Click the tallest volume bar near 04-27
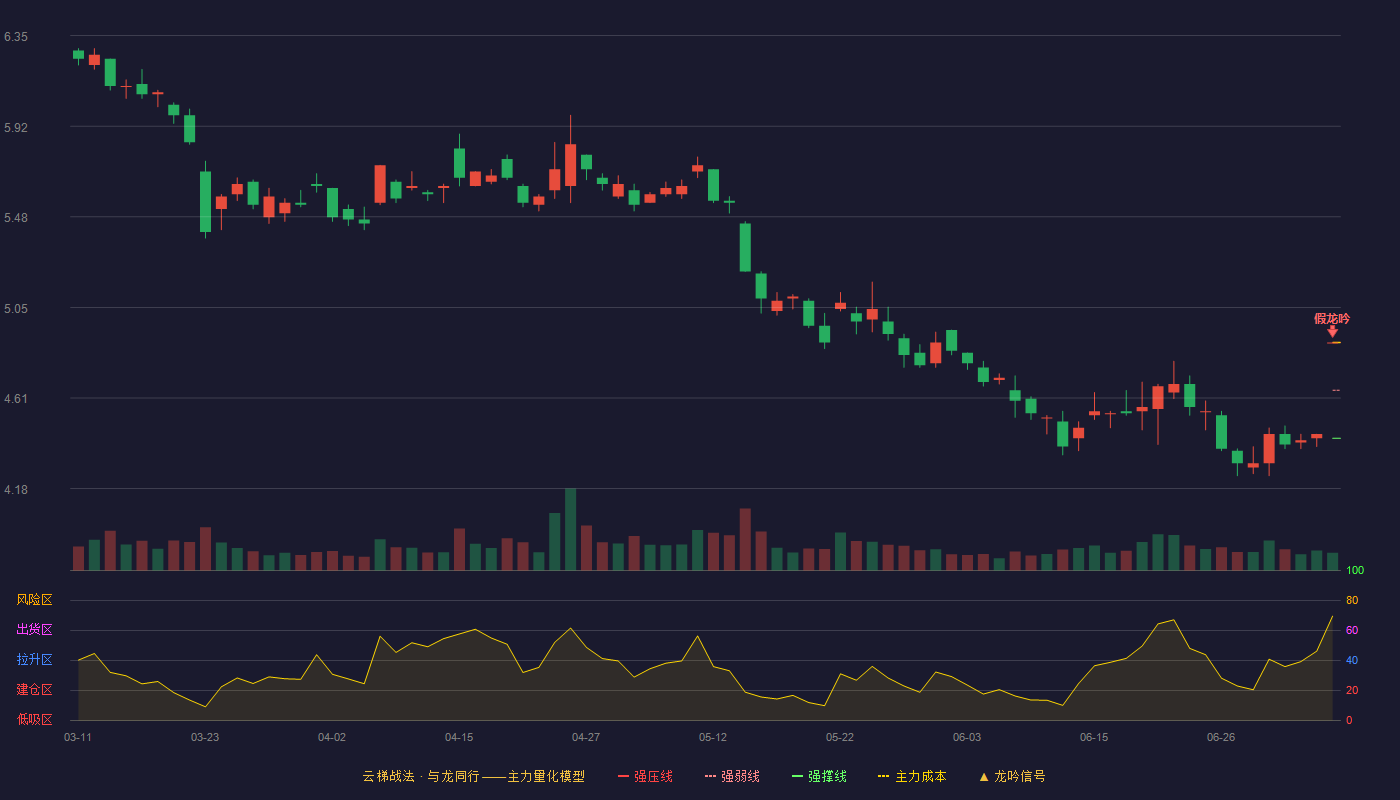The image size is (1400, 800). 570,529
